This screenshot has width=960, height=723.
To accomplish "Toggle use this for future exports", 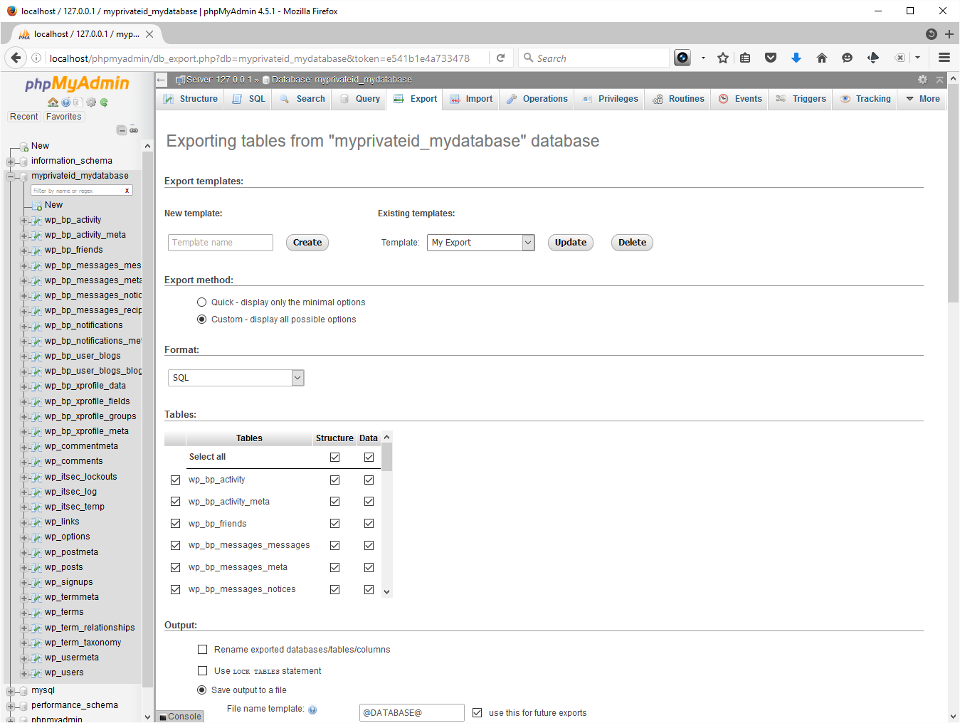I will 477,713.
